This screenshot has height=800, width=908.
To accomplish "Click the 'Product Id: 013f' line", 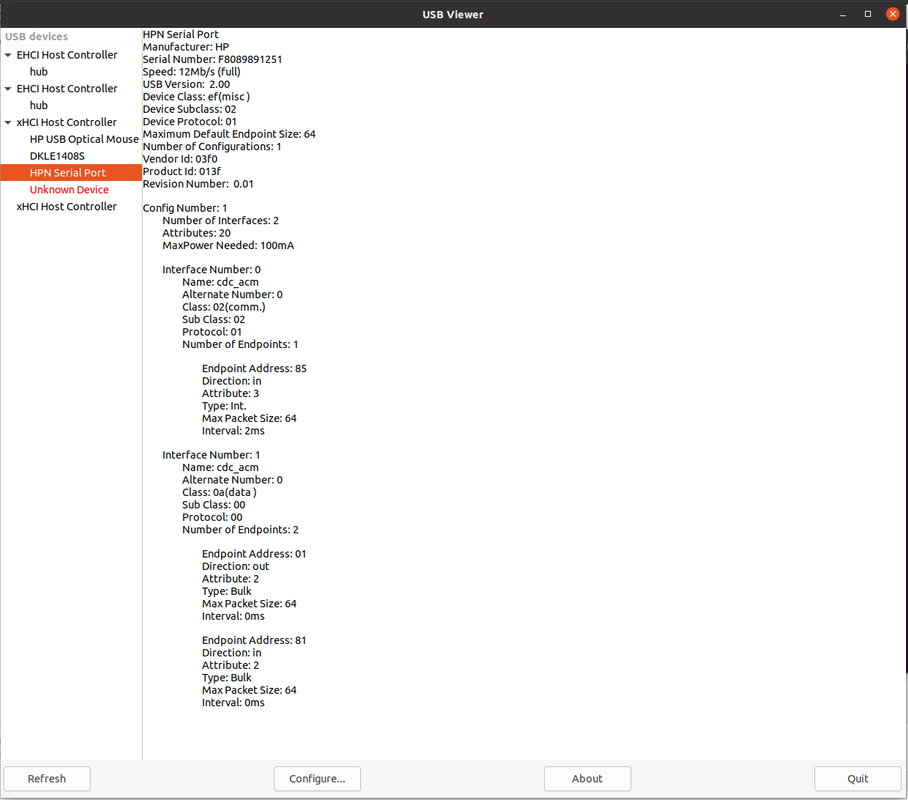I will tap(182, 171).
